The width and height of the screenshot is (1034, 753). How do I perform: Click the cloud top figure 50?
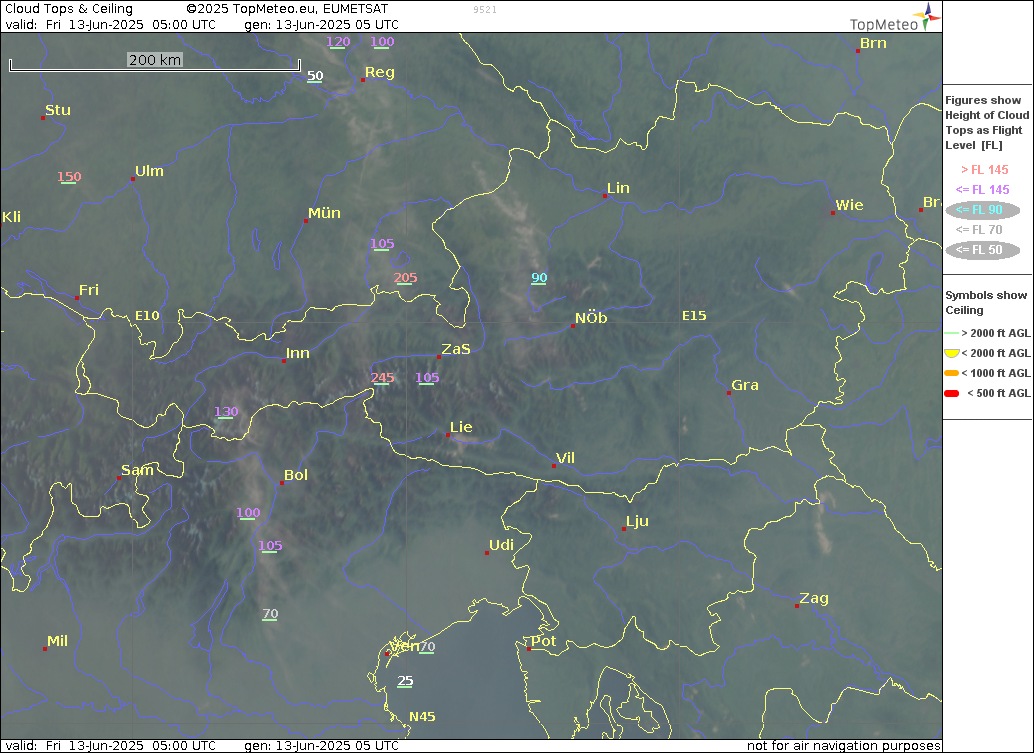pyautogui.click(x=315, y=75)
